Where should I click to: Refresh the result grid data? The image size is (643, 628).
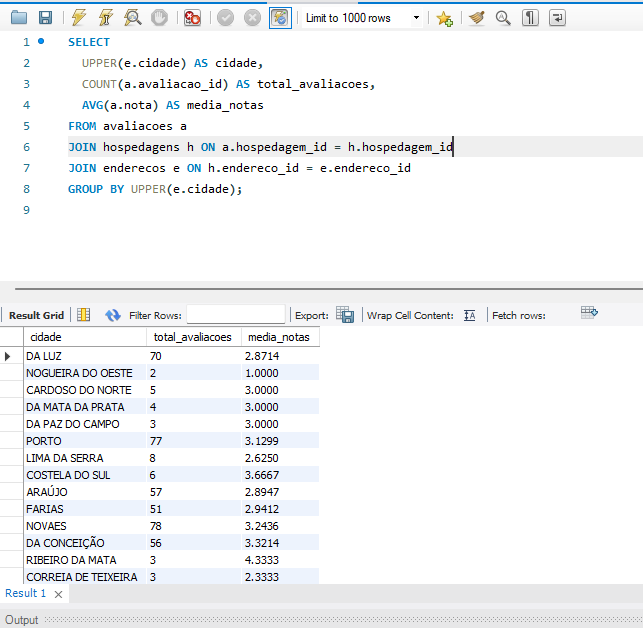click(x=112, y=315)
